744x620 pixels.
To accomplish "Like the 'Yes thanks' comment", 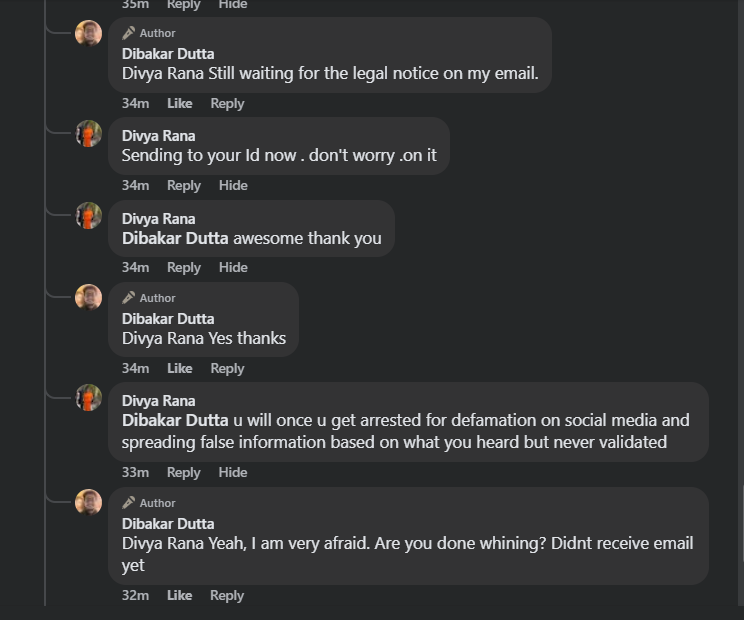I will coord(180,368).
